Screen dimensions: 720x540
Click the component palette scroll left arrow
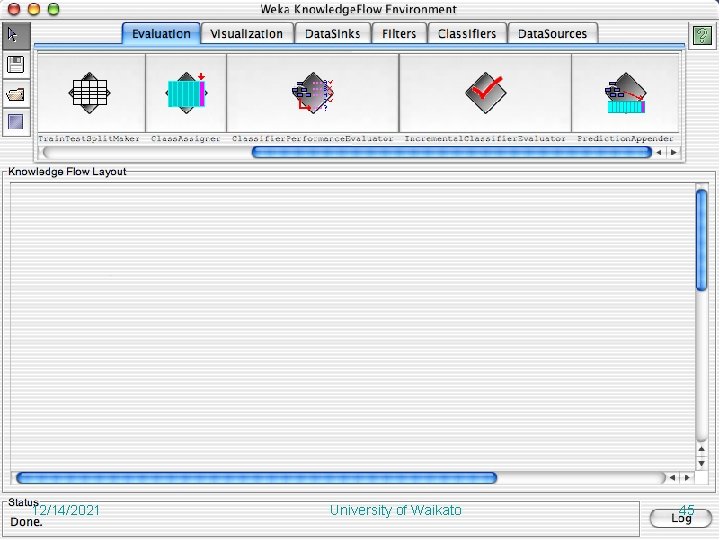[659, 152]
